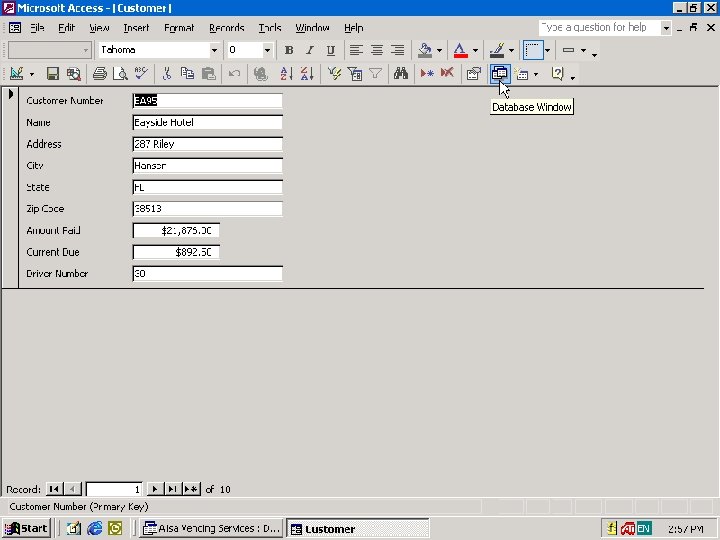Go to next record button
The height and width of the screenshot is (540, 720).
(155, 489)
